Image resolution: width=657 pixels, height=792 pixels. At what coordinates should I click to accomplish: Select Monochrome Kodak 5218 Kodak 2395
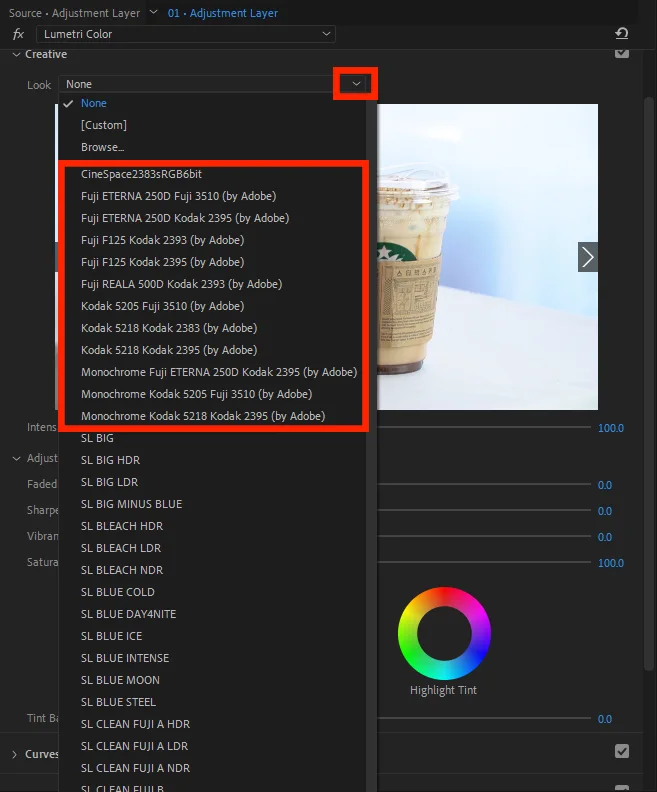click(x=212, y=416)
